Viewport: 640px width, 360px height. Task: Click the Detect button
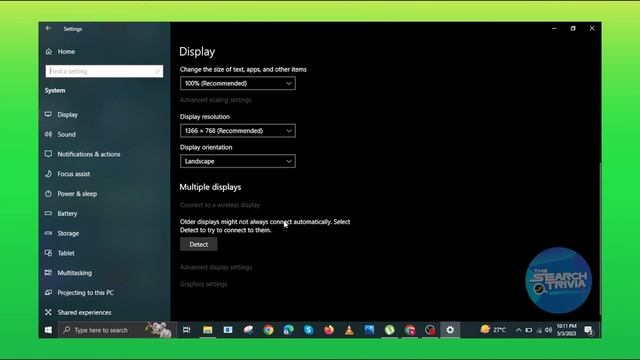[x=199, y=244]
